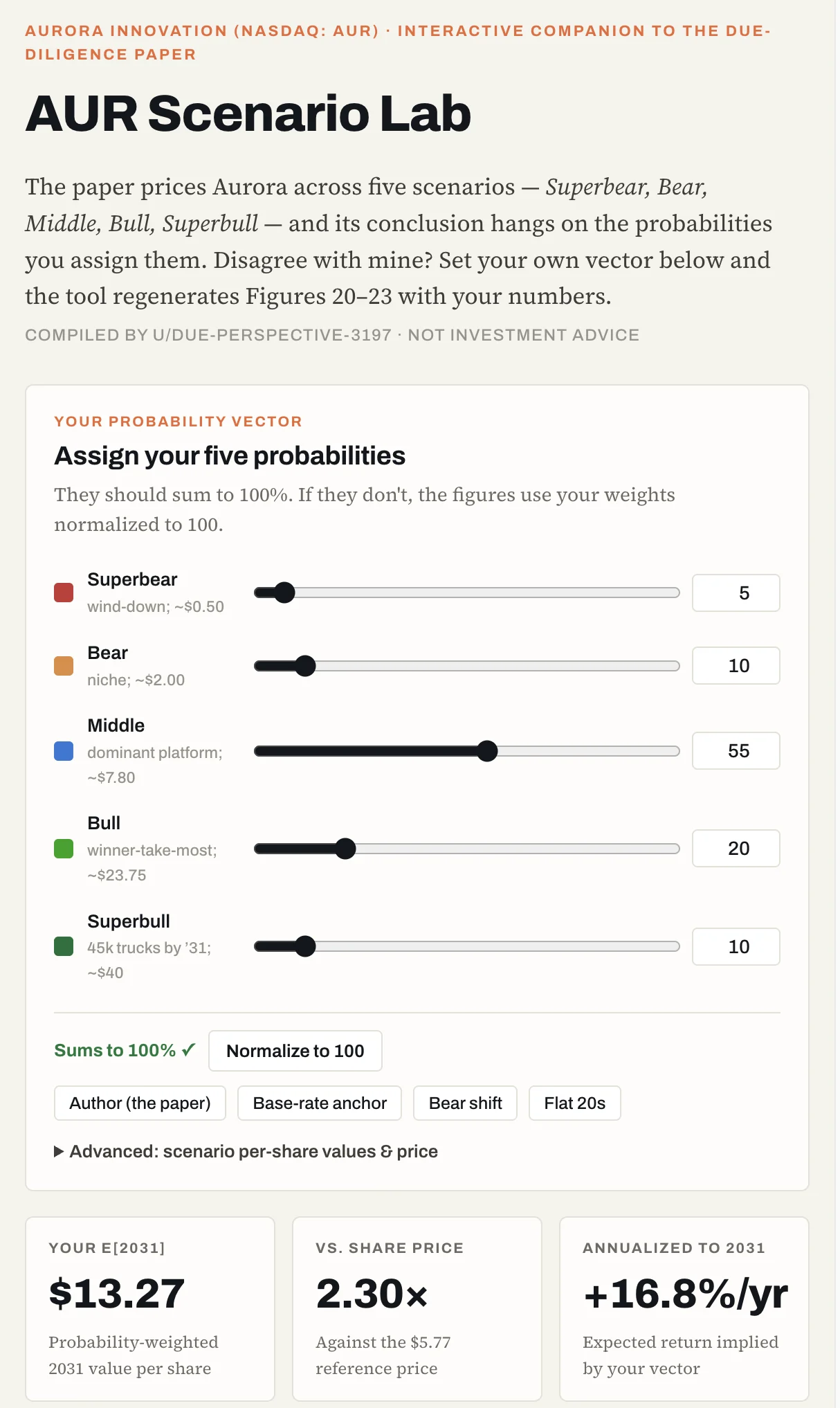This screenshot has height=1408, width=840.
Task: Expand Advanced scenario per-share values section
Action: [x=246, y=1151]
